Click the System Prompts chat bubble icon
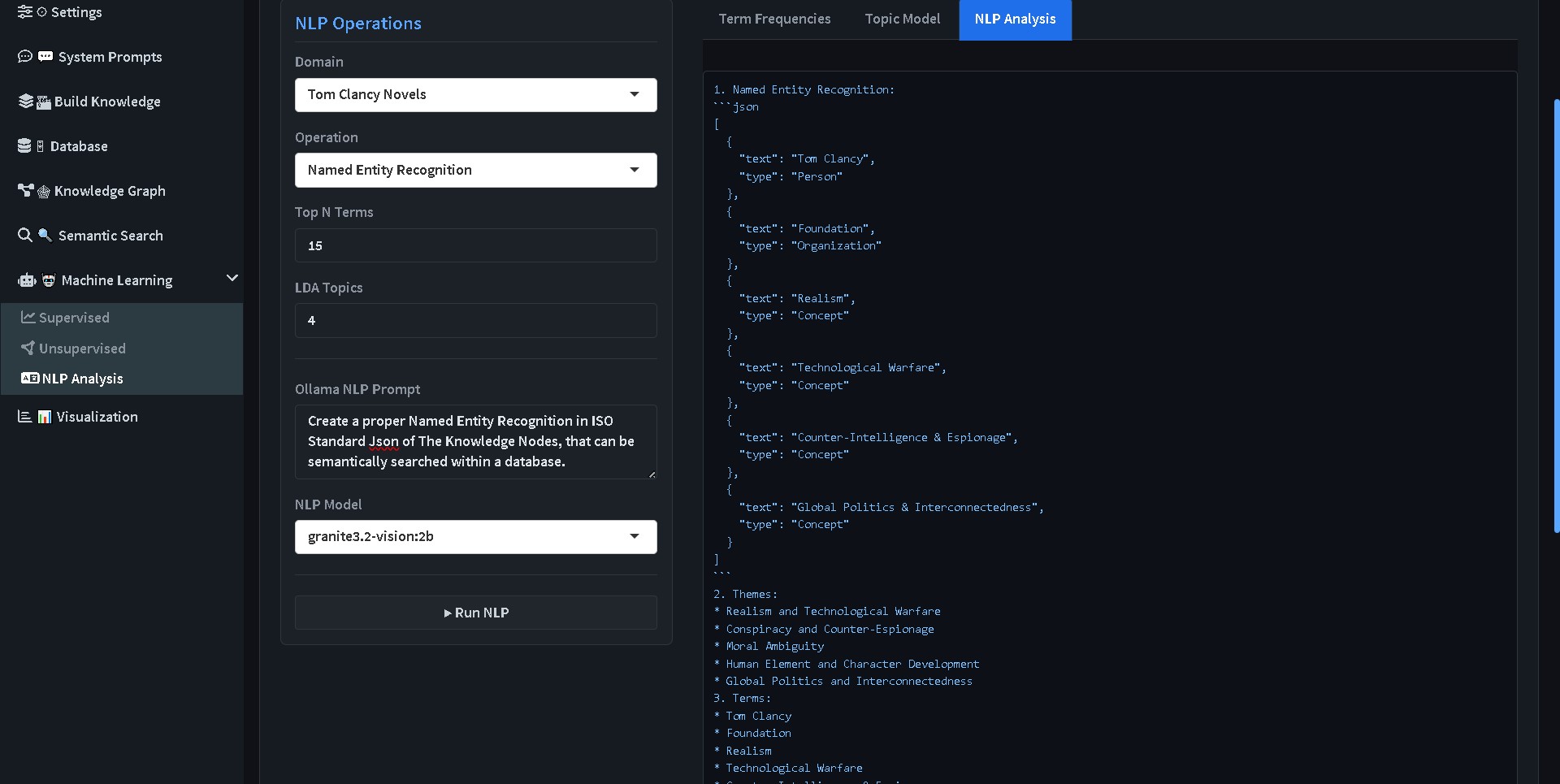 pos(25,57)
